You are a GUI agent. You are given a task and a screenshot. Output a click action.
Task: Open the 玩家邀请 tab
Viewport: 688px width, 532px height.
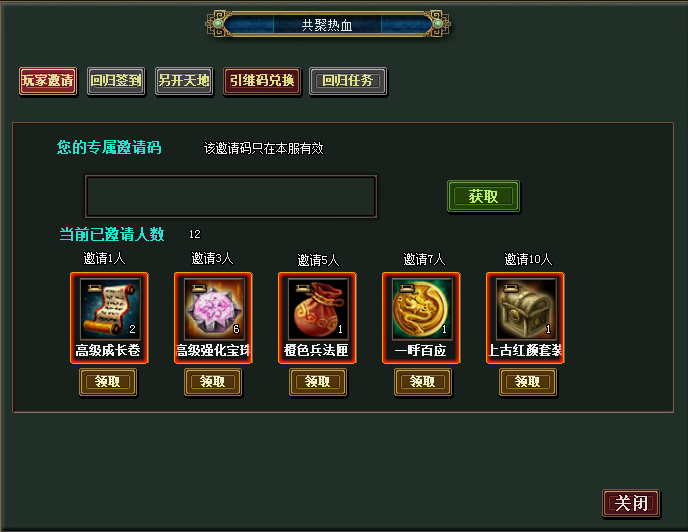48,81
